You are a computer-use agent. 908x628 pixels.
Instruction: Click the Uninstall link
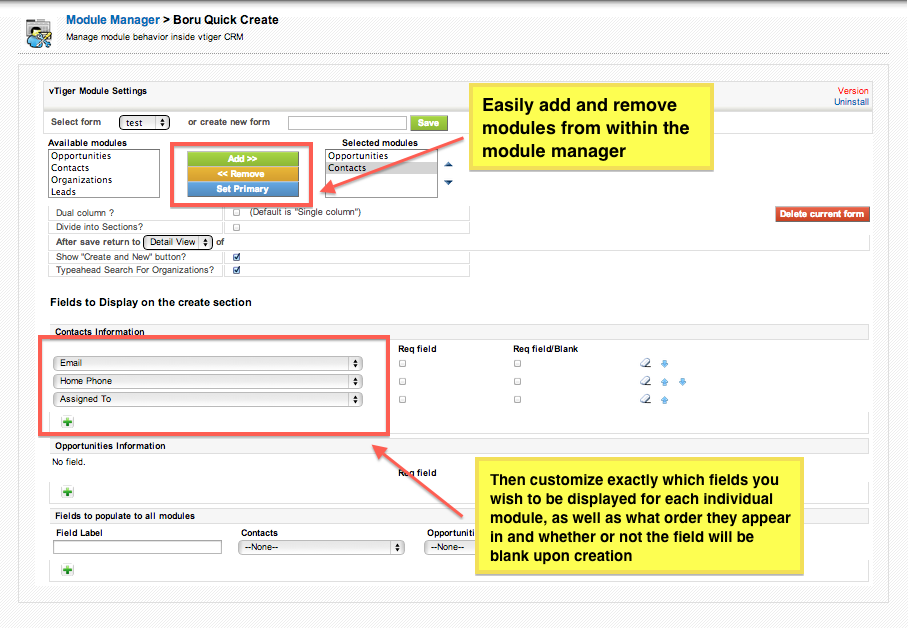(x=851, y=102)
